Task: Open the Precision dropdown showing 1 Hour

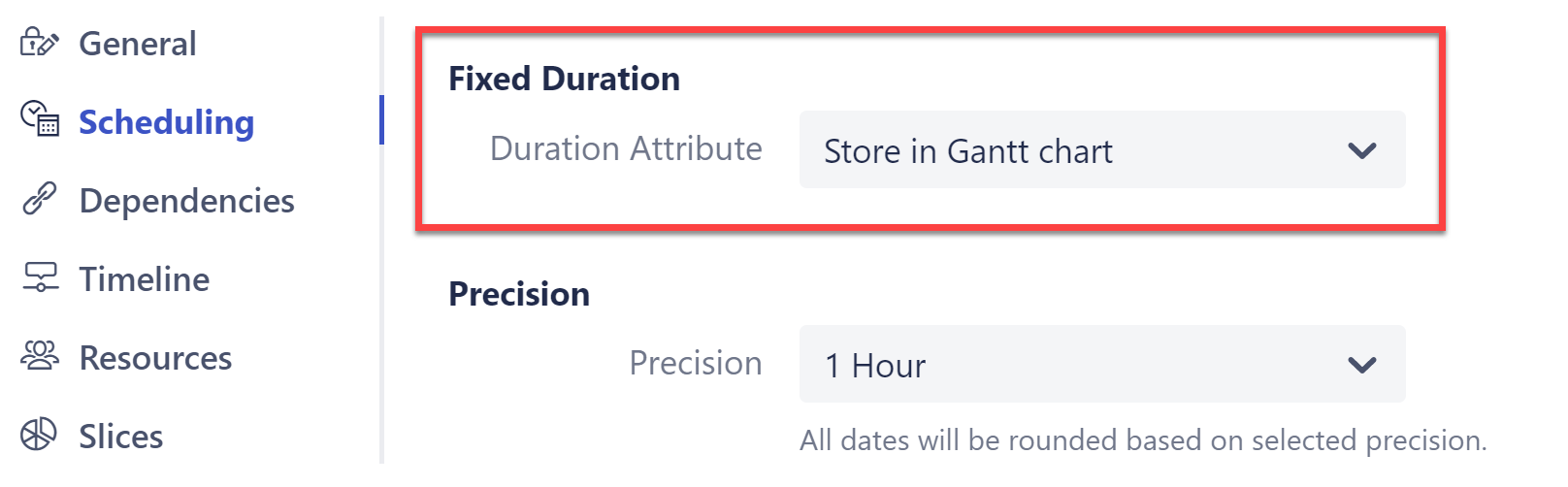Action: click(1100, 365)
